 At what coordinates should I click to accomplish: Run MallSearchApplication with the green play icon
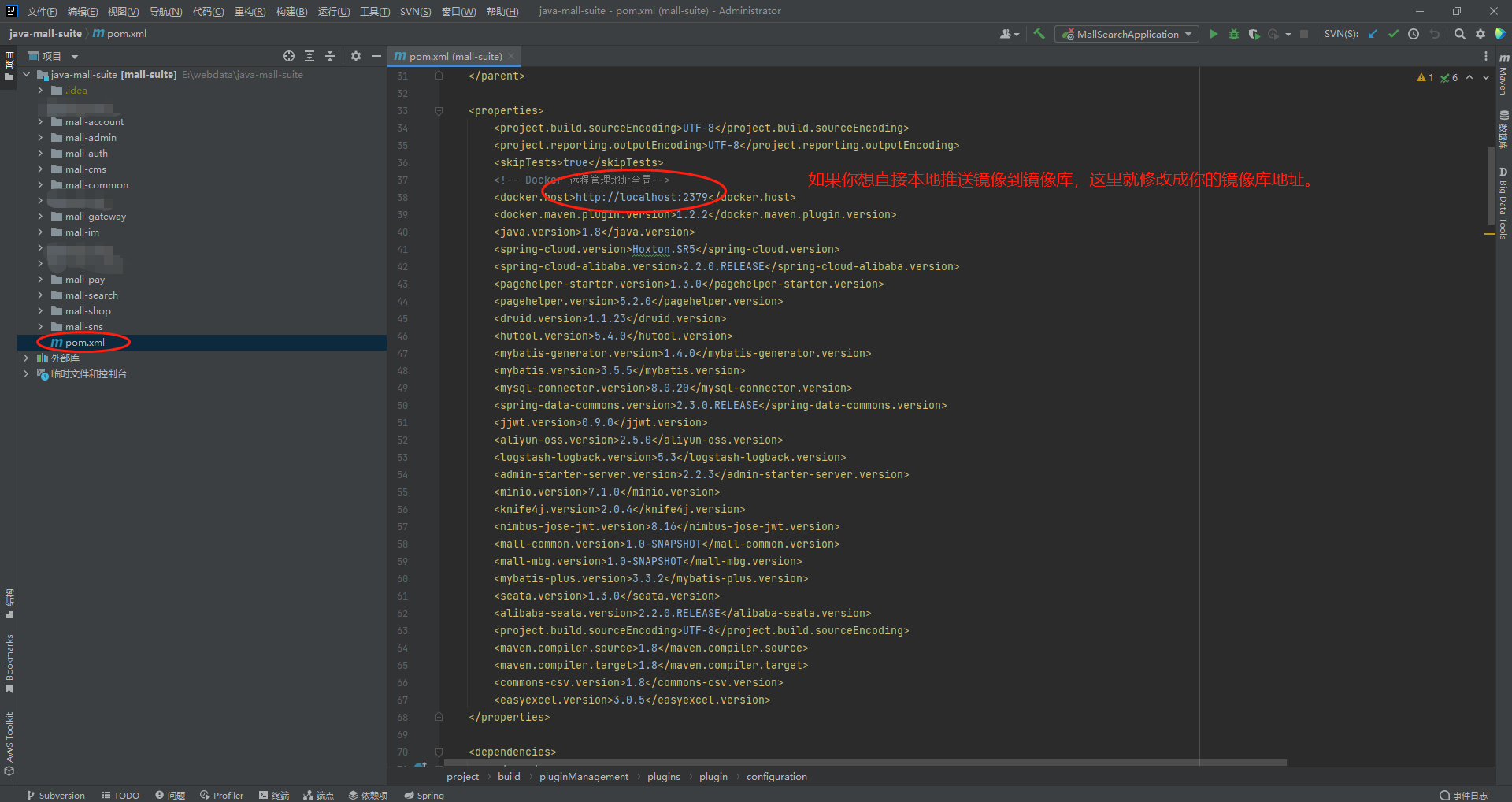coord(1214,34)
